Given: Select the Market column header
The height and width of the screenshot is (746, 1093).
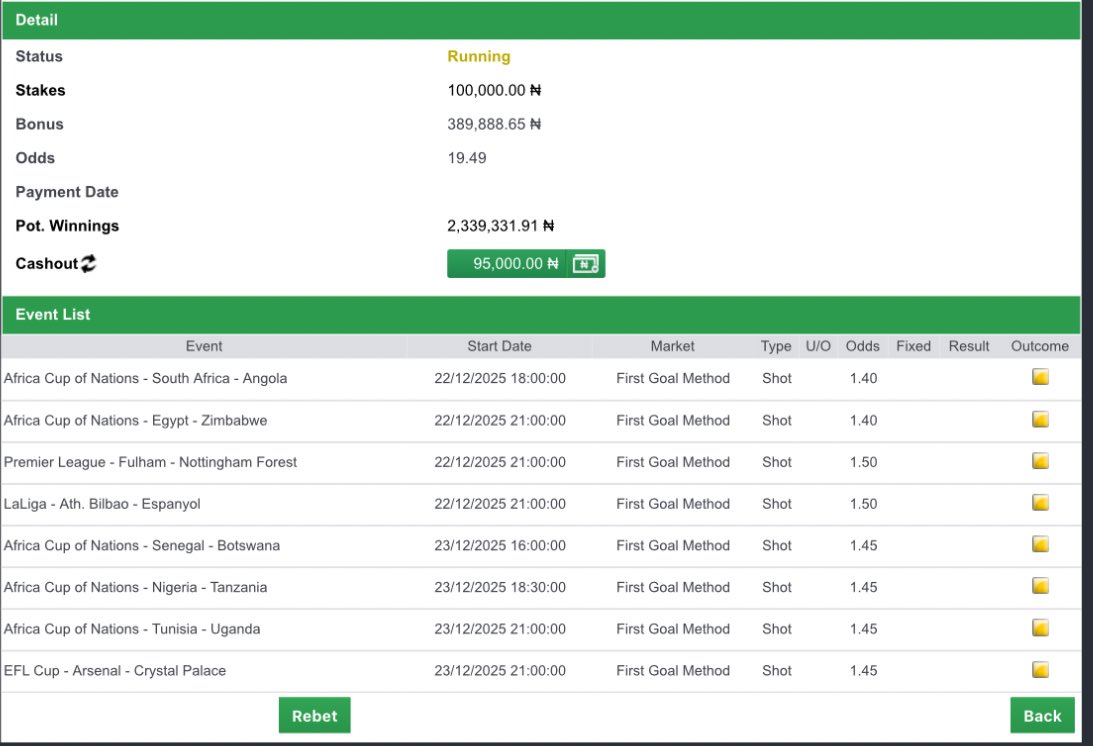Looking at the screenshot, I should coord(672,346).
